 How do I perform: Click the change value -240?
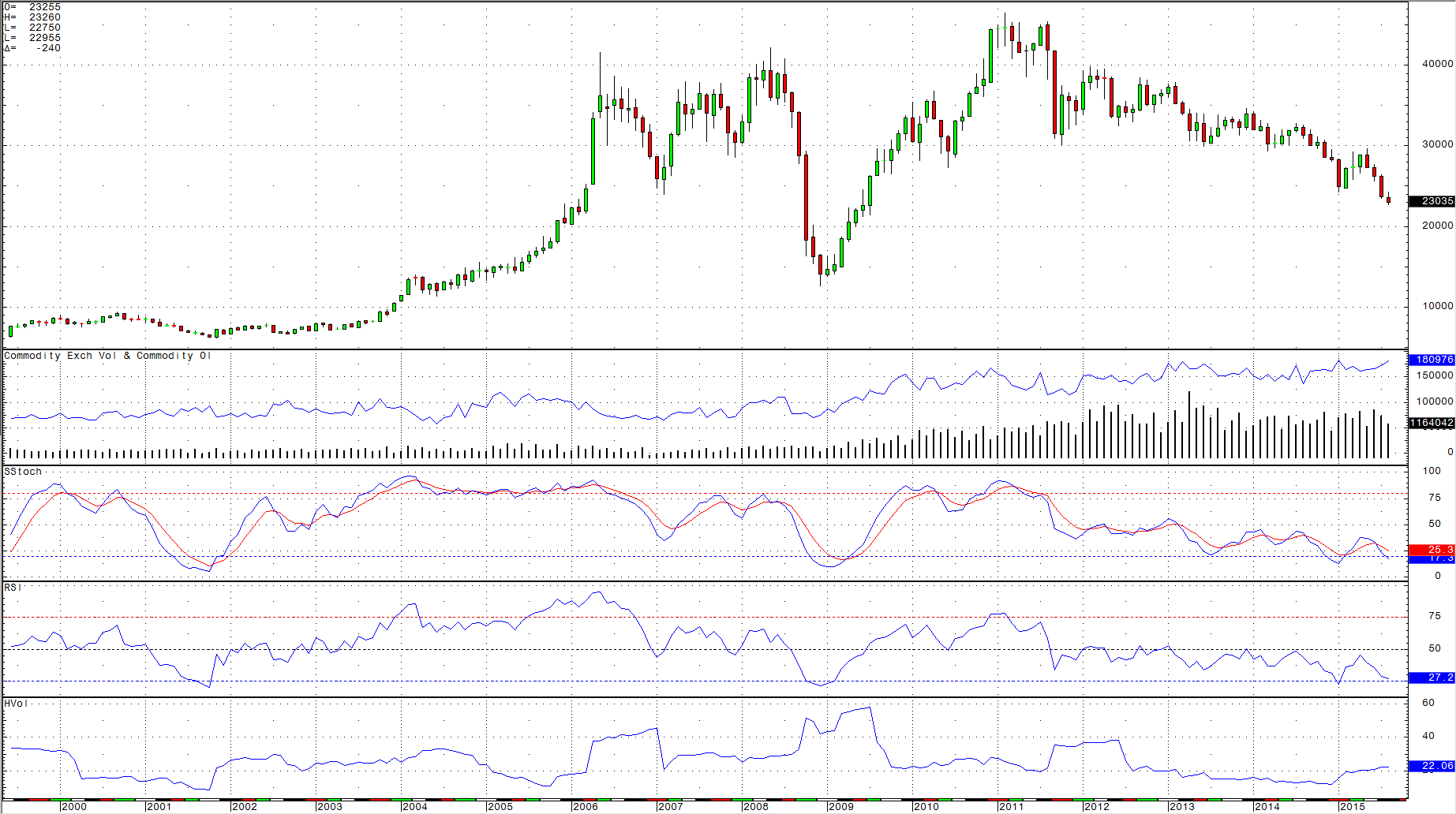(48, 48)
